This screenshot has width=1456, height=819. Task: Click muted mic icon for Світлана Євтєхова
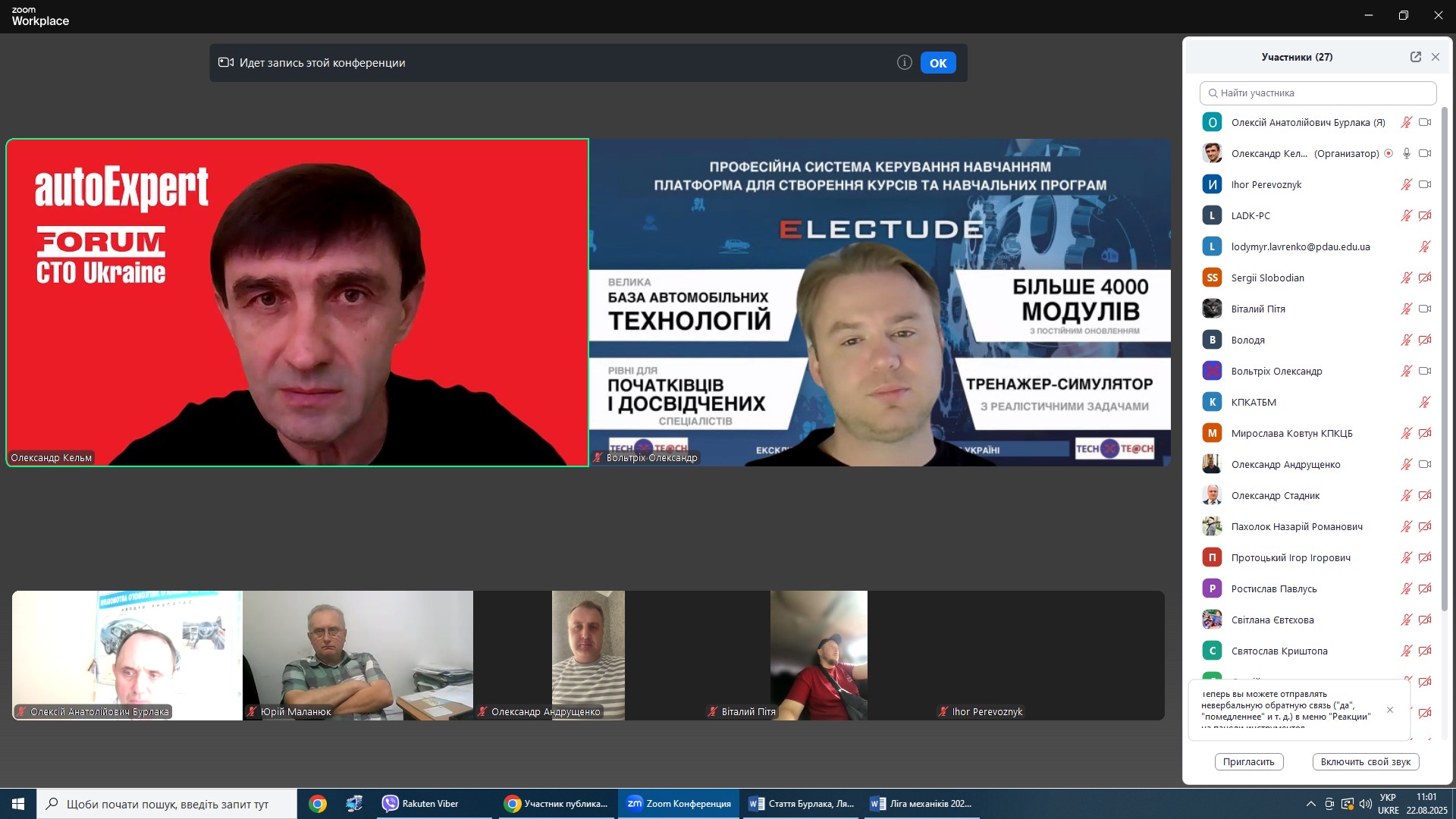tap(1406, 620)
